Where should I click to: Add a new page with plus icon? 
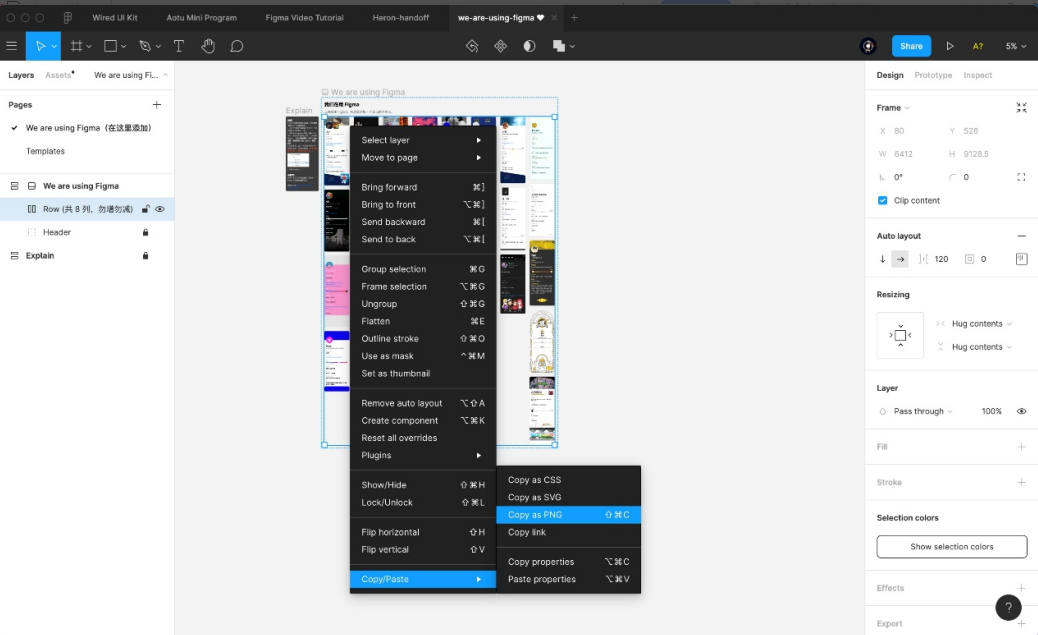[x=157, y=105]
